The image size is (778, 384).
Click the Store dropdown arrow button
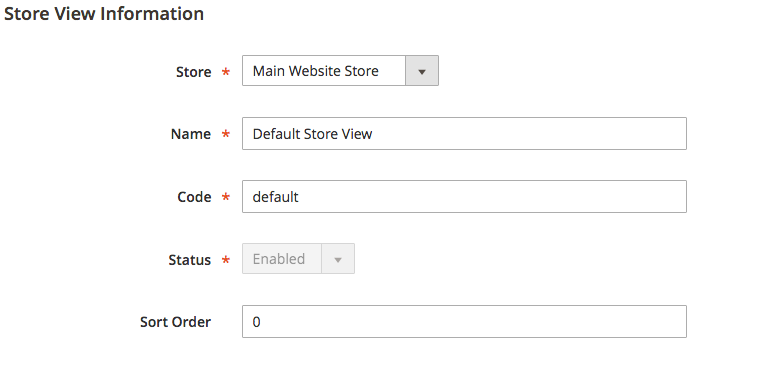pos(422,71)
